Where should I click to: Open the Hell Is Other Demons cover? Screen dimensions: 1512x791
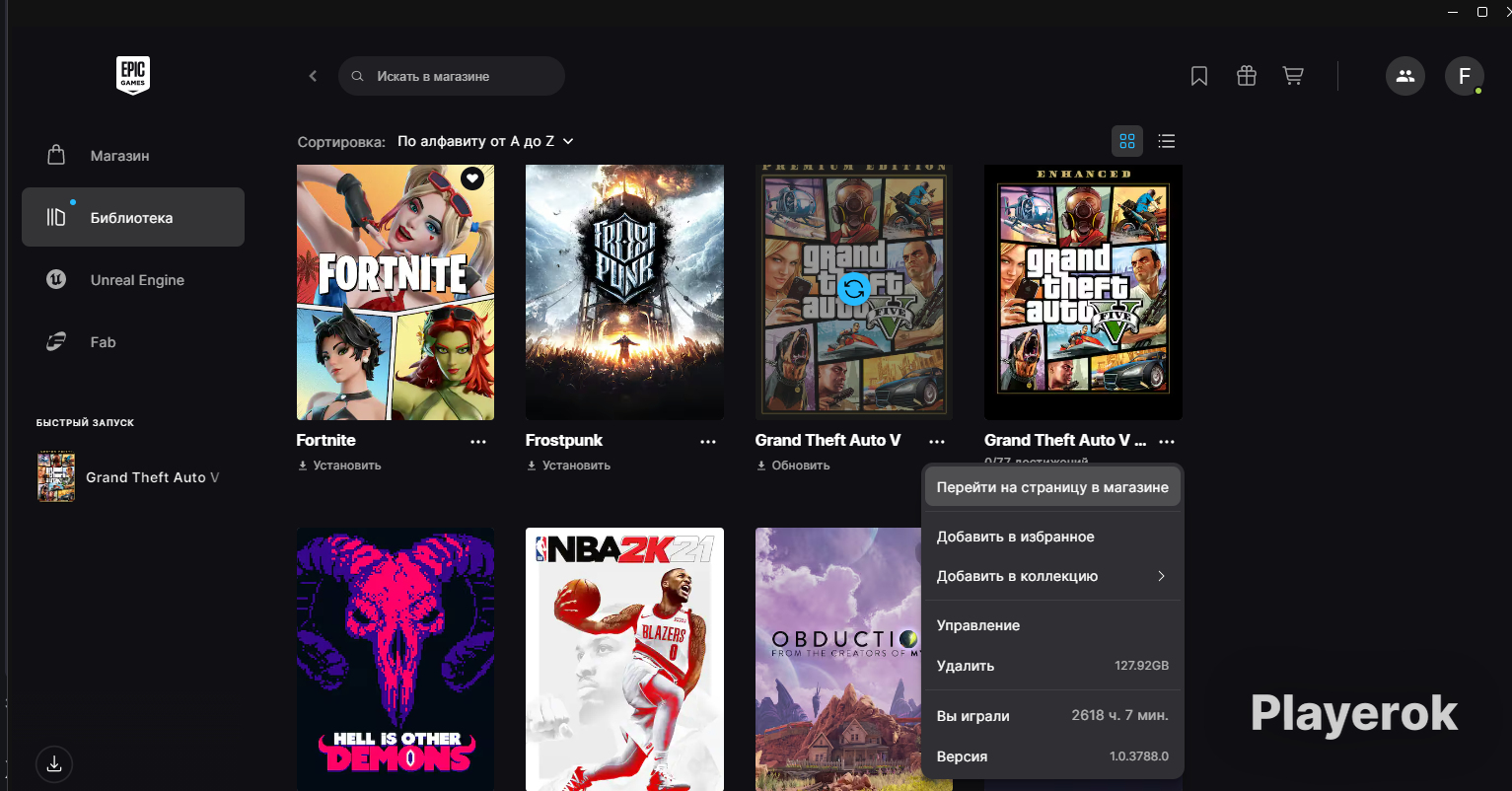click(x=396, y=659)
